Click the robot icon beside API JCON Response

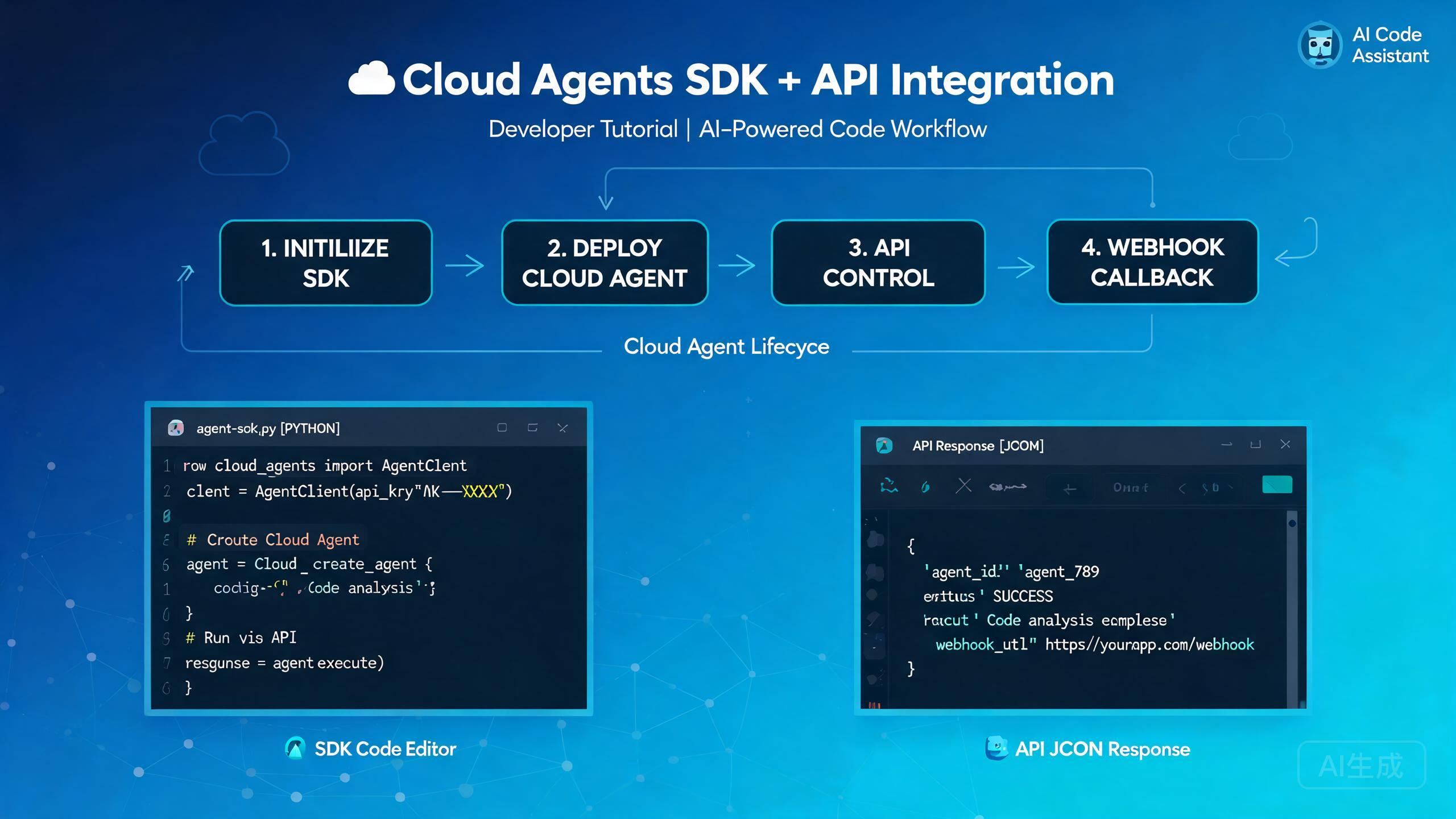click(996, 748)
